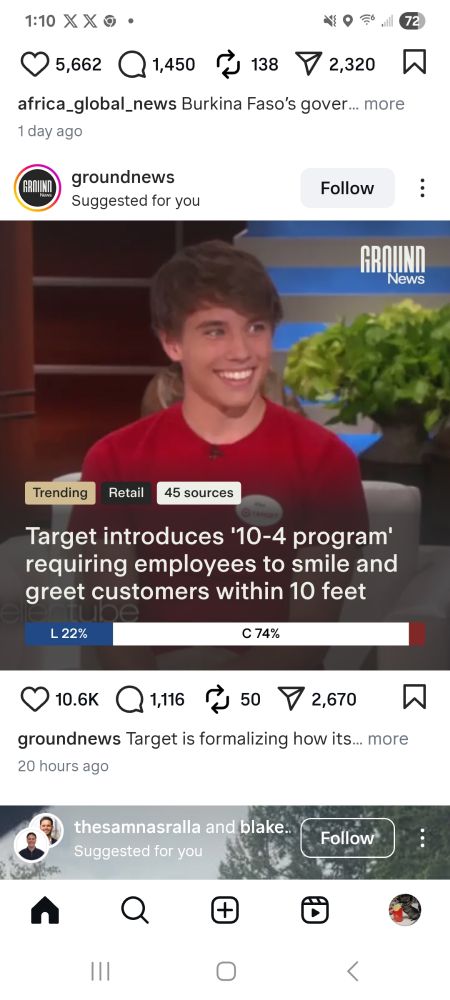This screenshot has height=1000, width=450.
Task: Bookmark the groundnews Target post
Action: pos(414,698)
